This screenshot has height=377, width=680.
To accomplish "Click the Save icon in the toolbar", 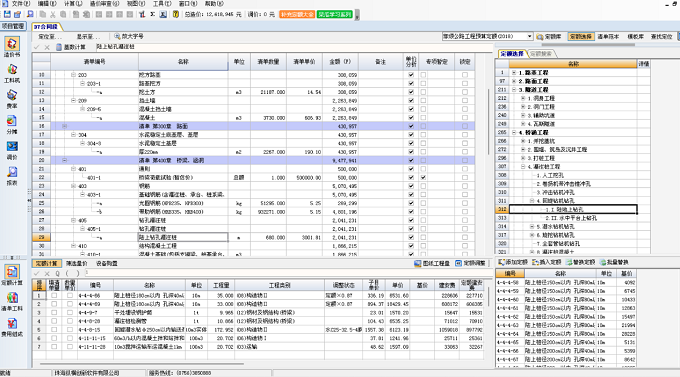I will [x=7, y=14].
